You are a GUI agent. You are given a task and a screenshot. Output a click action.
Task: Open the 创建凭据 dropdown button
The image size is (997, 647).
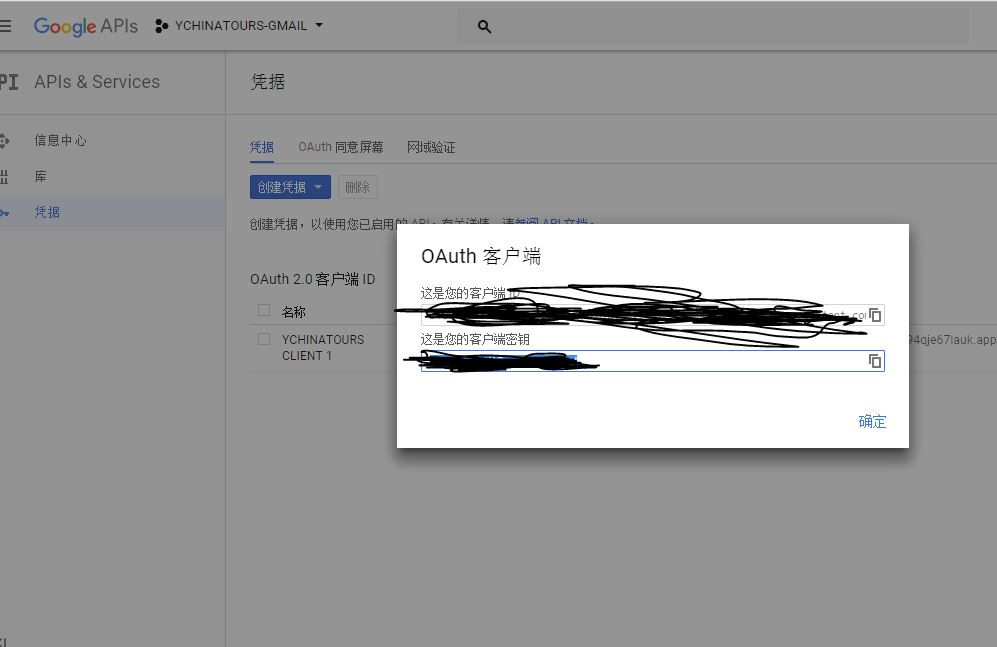point(290,187)
